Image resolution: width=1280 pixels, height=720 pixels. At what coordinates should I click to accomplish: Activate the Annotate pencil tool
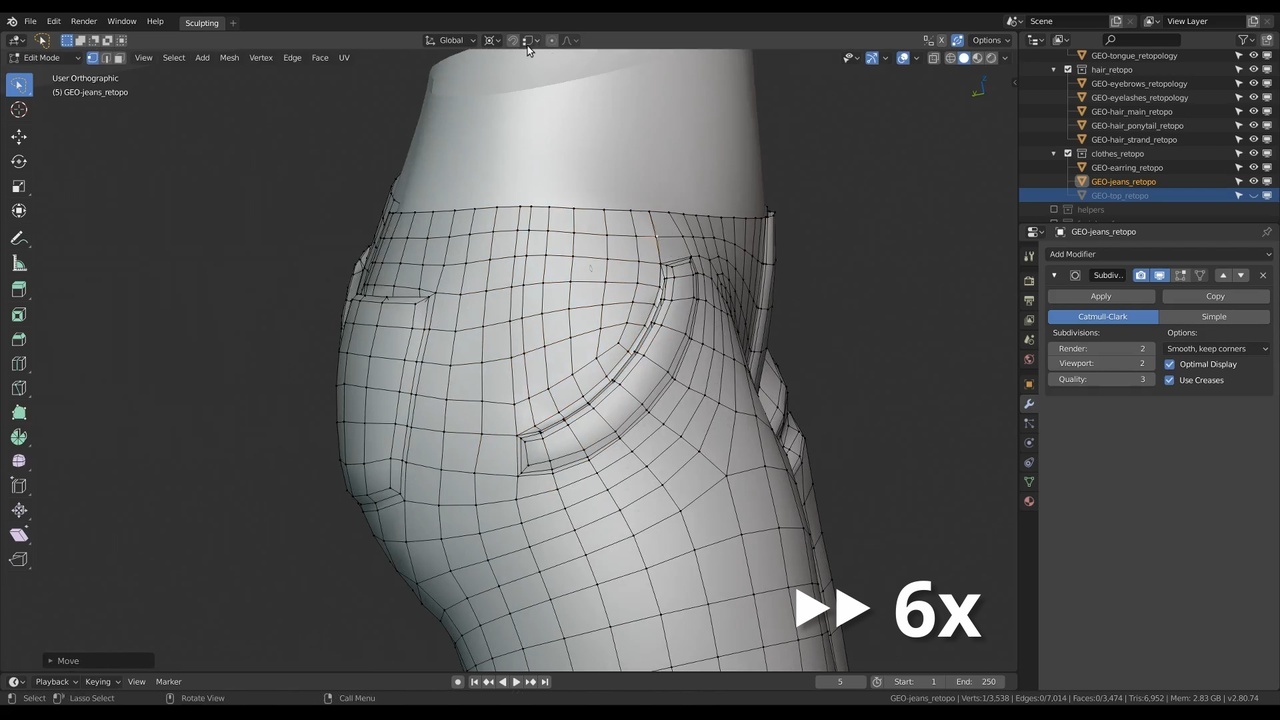click(19, 239)
